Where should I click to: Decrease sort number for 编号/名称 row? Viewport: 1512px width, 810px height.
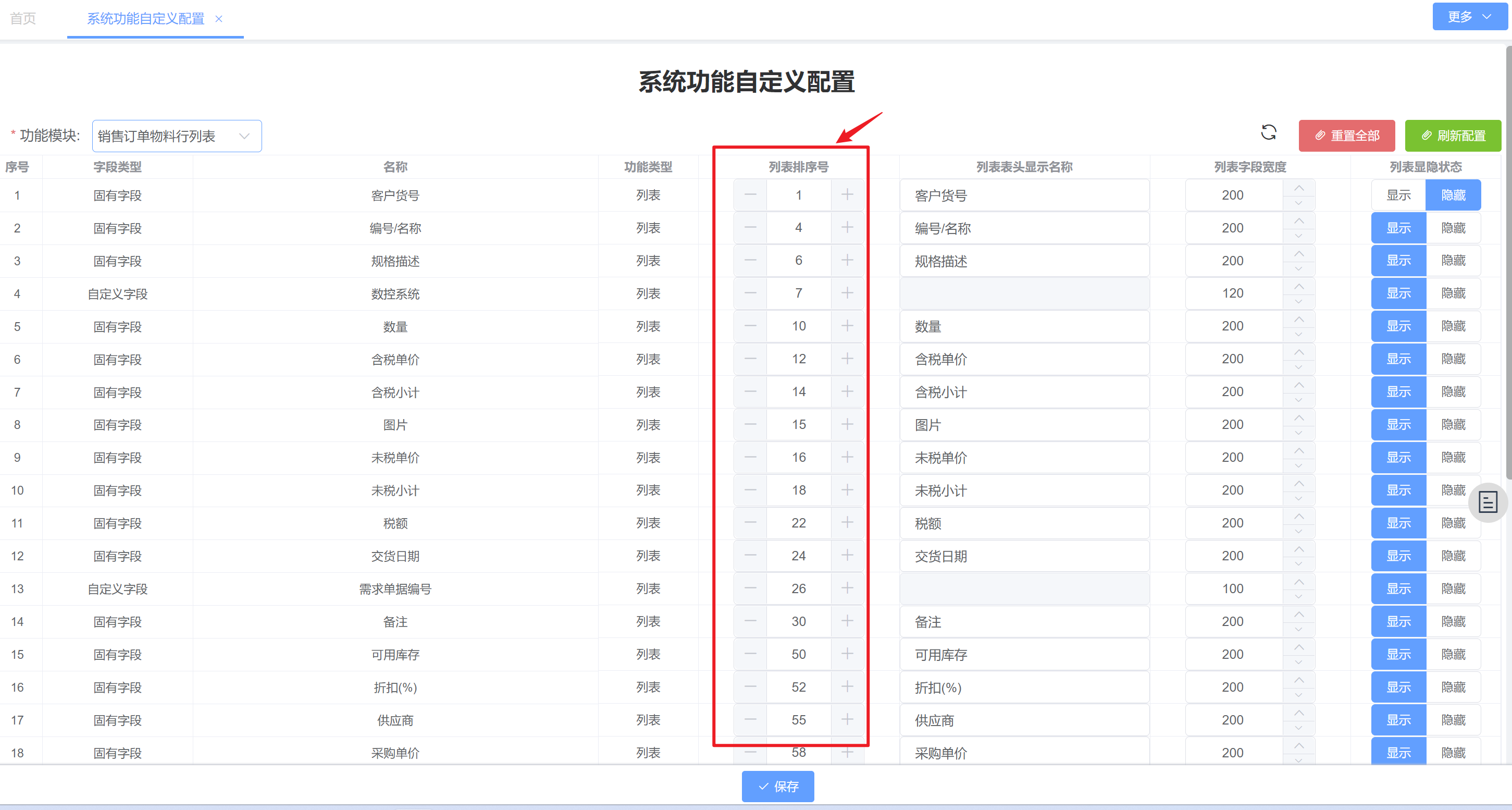pos(750,228)
